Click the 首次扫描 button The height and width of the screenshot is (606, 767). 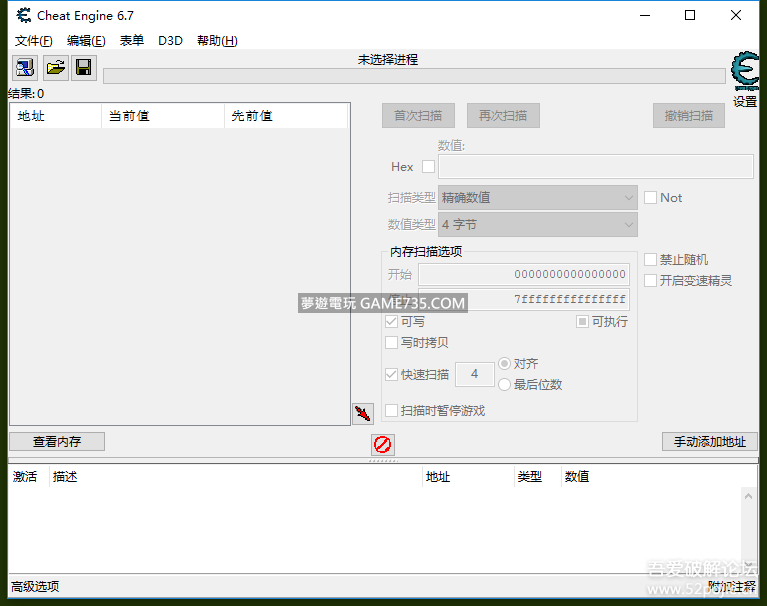pos(418,115)
